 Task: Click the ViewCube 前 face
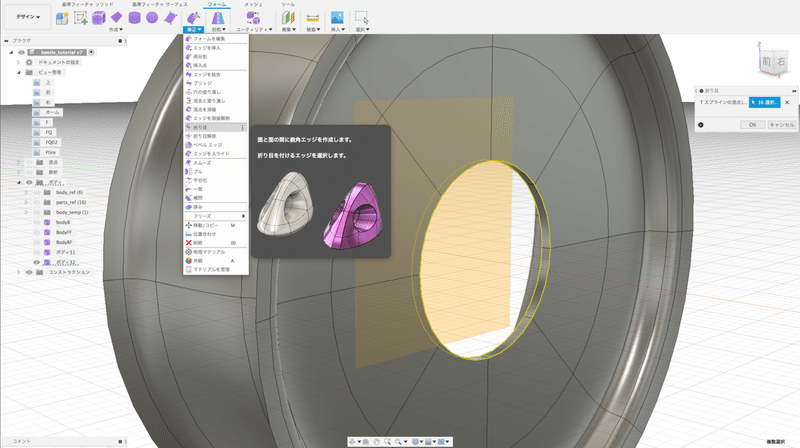point(766,61)
